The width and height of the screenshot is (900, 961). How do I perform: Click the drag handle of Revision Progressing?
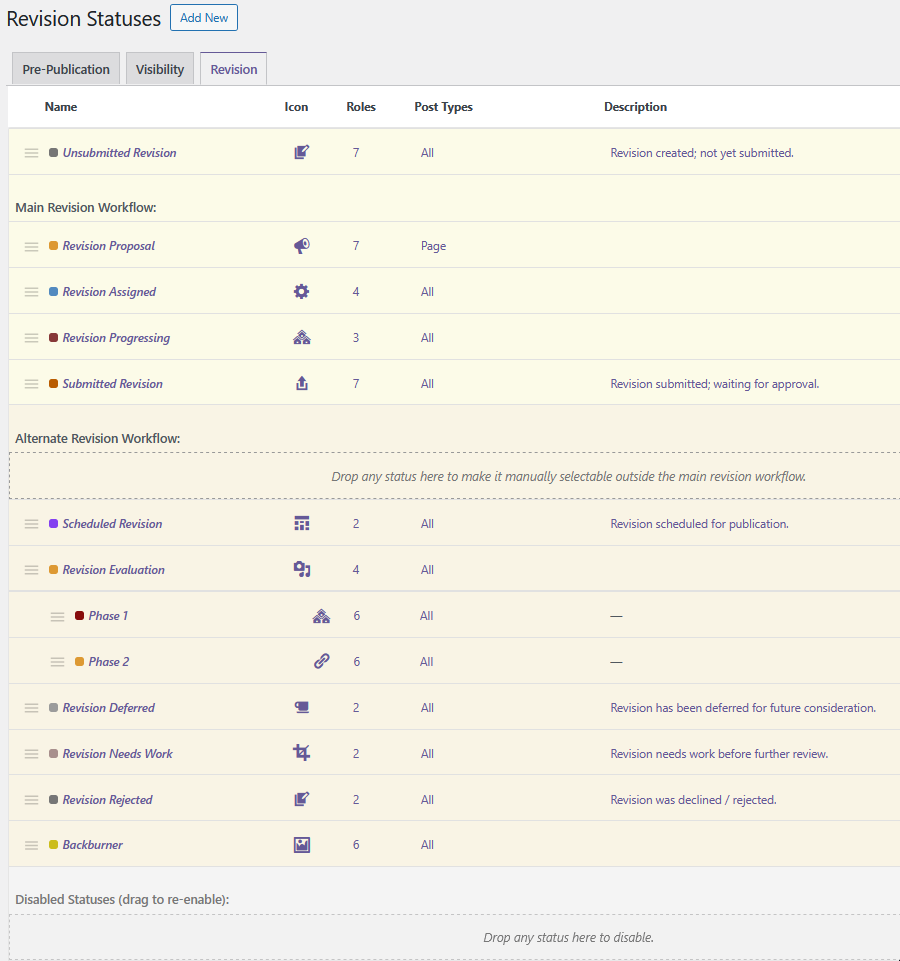pyautogui.click(x=31, y=338)
